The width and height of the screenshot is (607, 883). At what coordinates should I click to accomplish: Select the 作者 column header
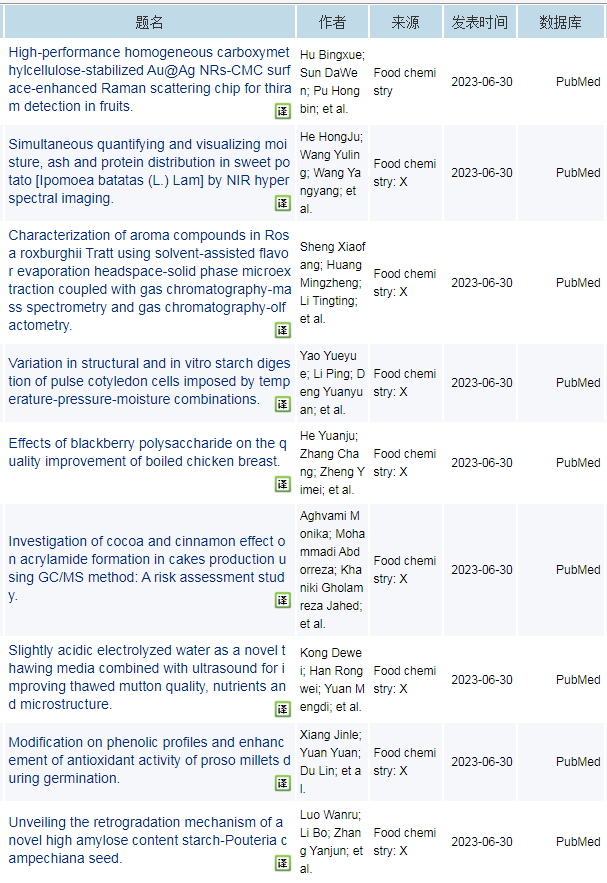(332, 22)
